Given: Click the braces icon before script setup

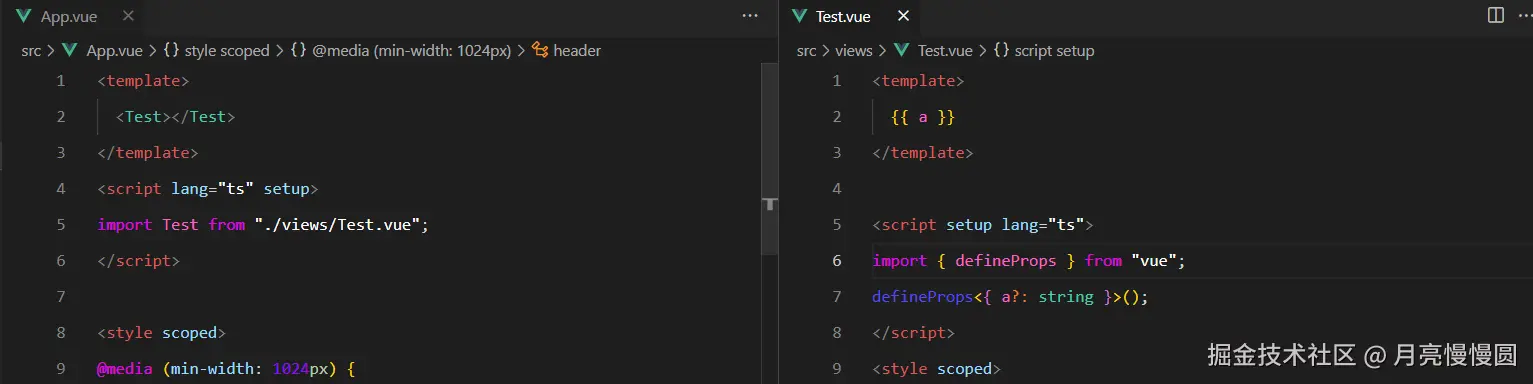Looking at the screenshot, I should tap(1000, 50).
